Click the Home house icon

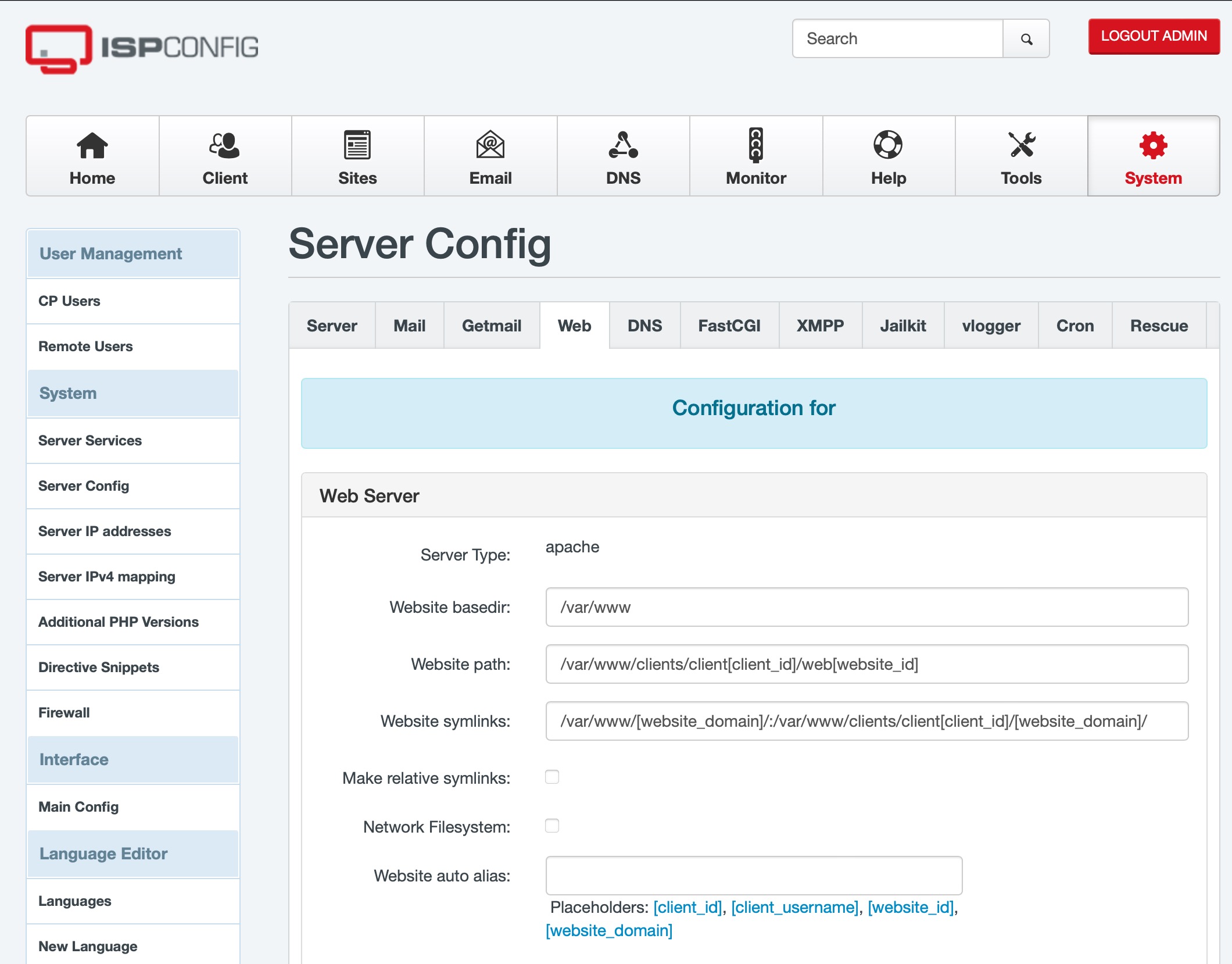[x=92, y=145]
